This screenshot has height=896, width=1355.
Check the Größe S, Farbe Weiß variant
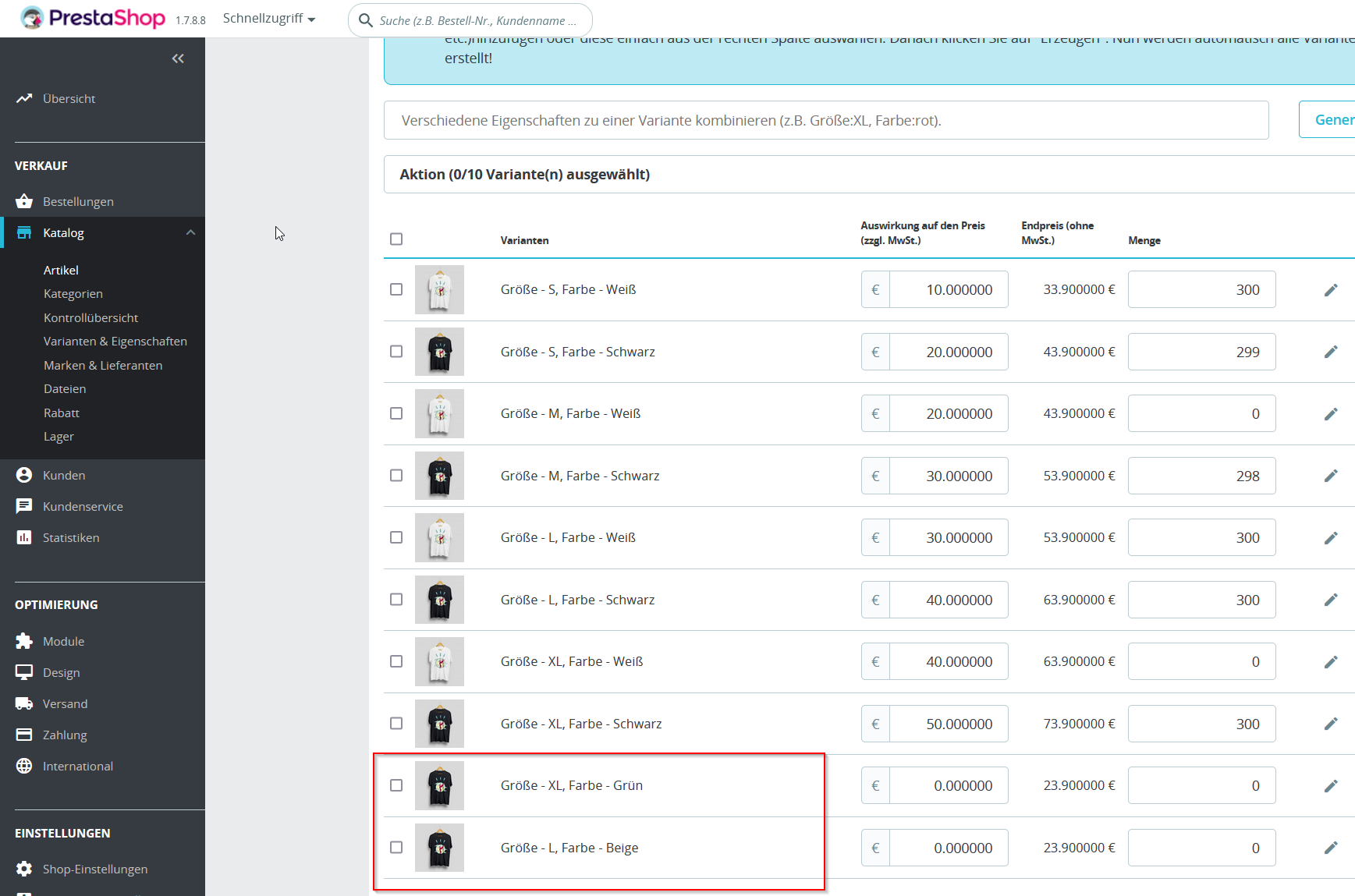click(396, 289)
